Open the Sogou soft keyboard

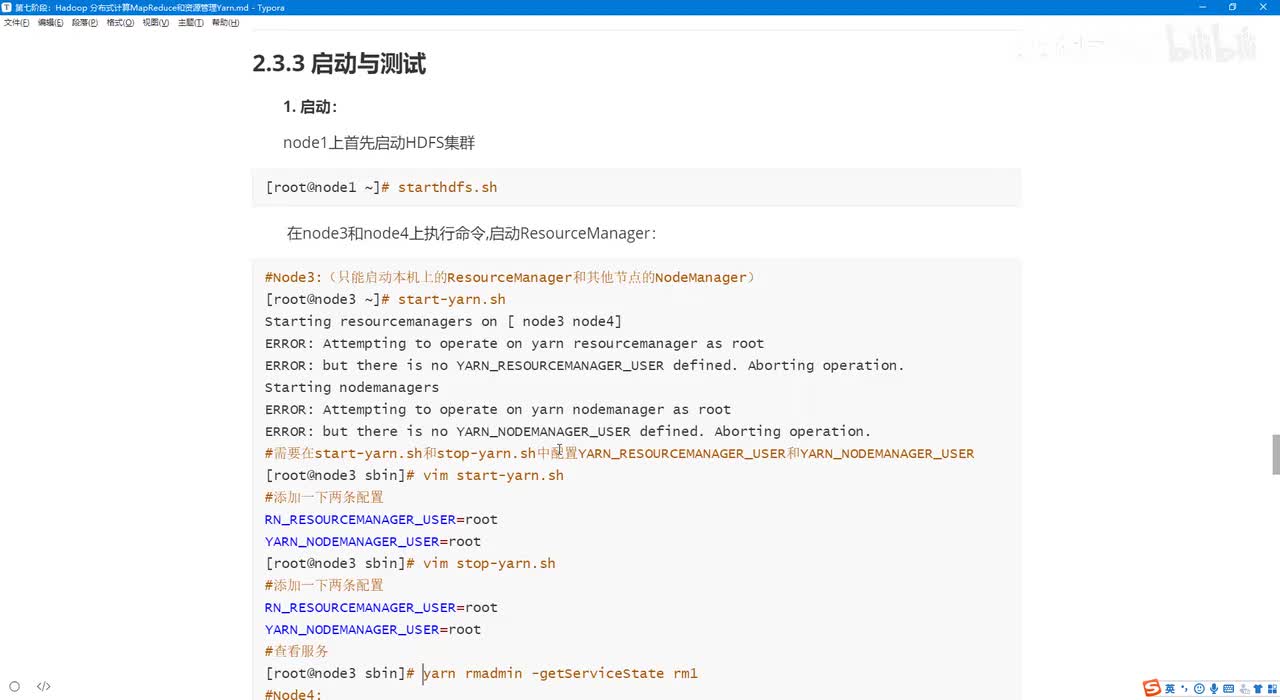1229,688
